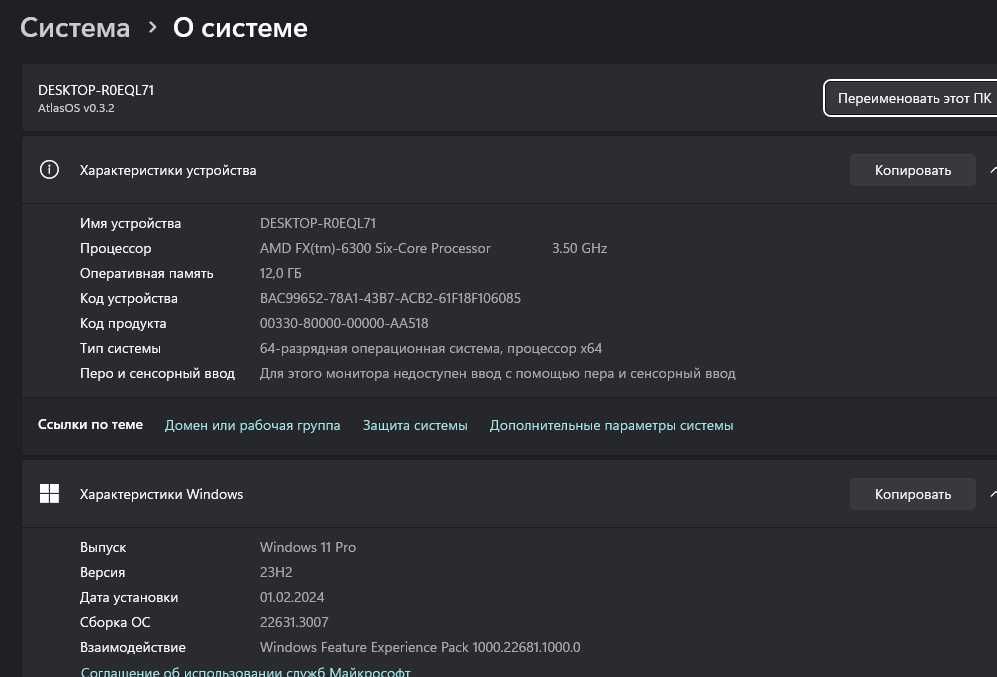Open Дополнительные параметры системы link
Viewport: 997px width, 677px height.
(611, 425)
